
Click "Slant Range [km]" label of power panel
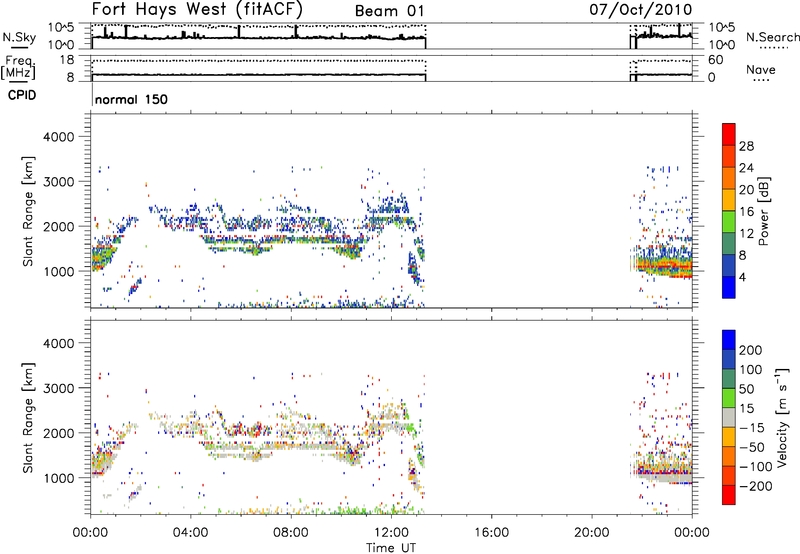28,211
